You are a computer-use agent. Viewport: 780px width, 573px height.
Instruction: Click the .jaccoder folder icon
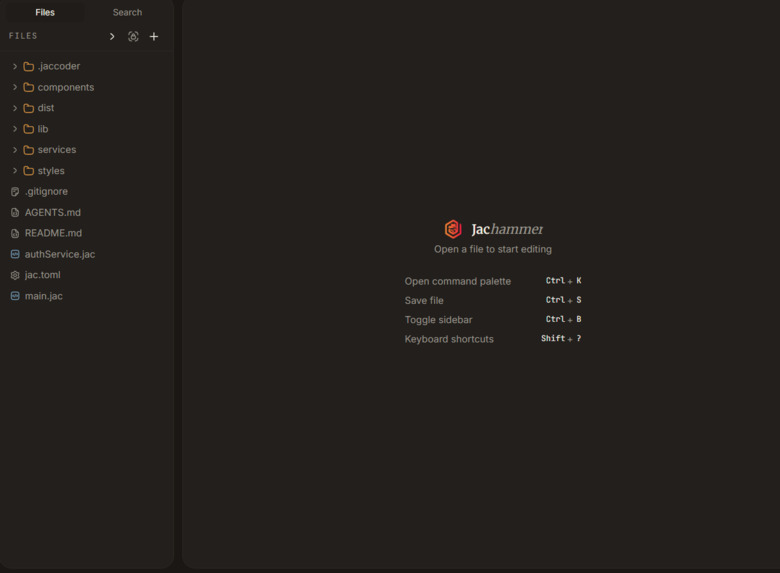click(x=29, y=66)
